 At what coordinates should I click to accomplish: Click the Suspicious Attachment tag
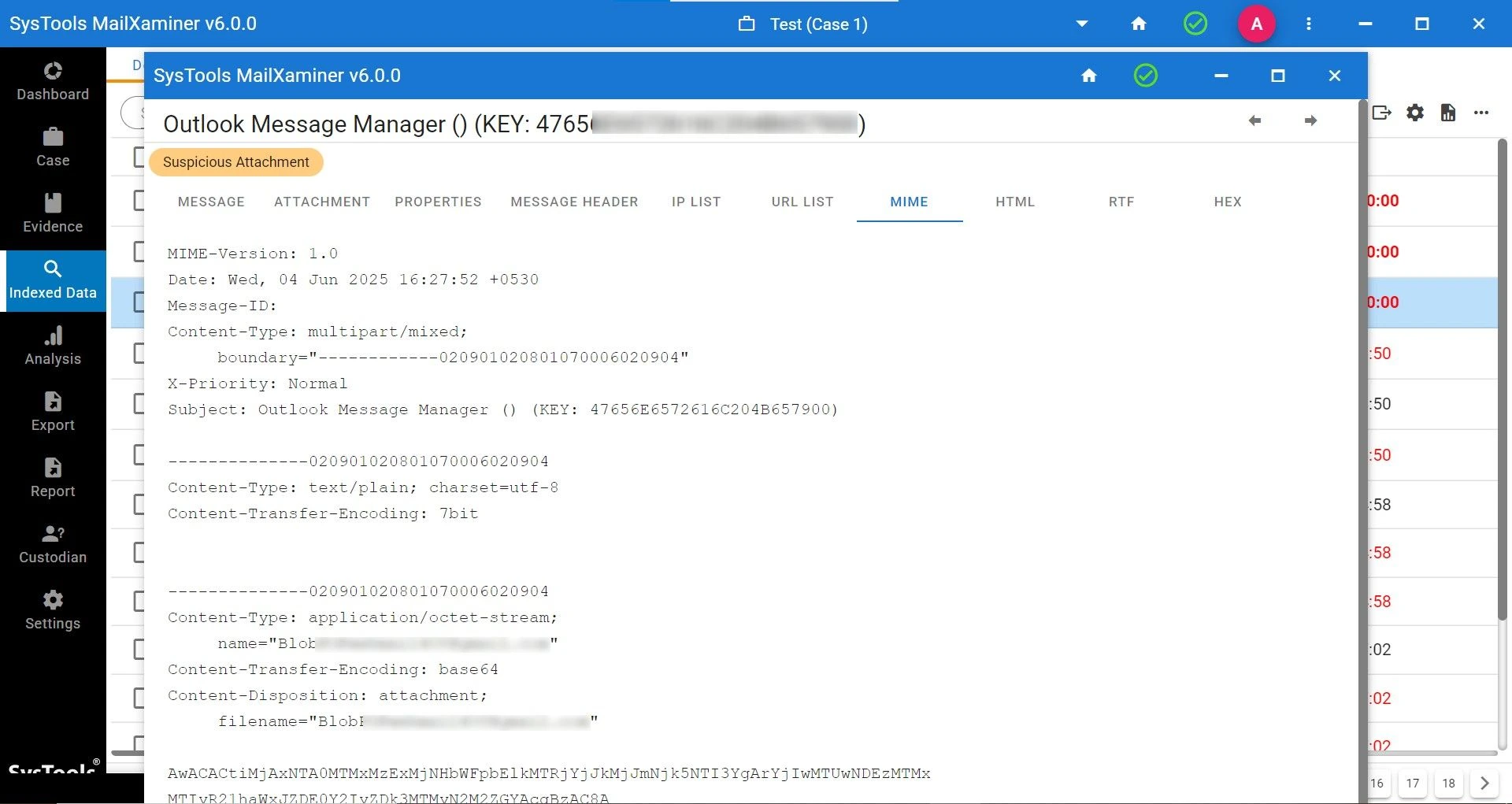(236, 162)
